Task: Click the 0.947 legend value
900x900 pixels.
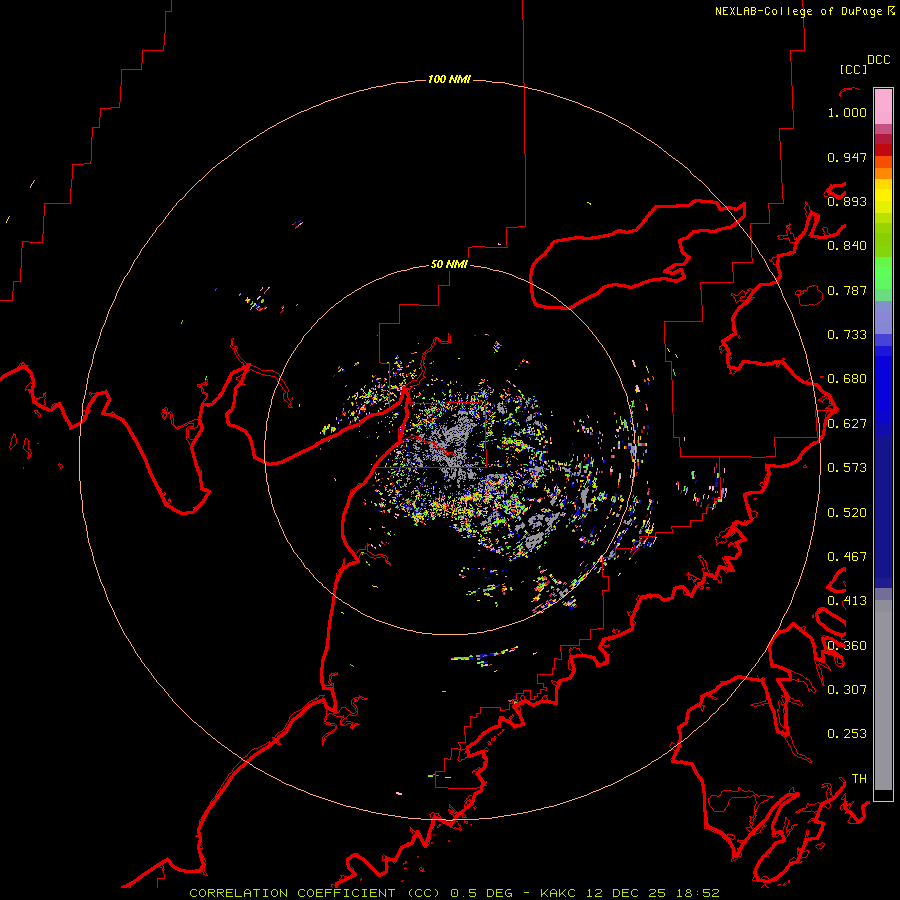Action: point(847,157)
